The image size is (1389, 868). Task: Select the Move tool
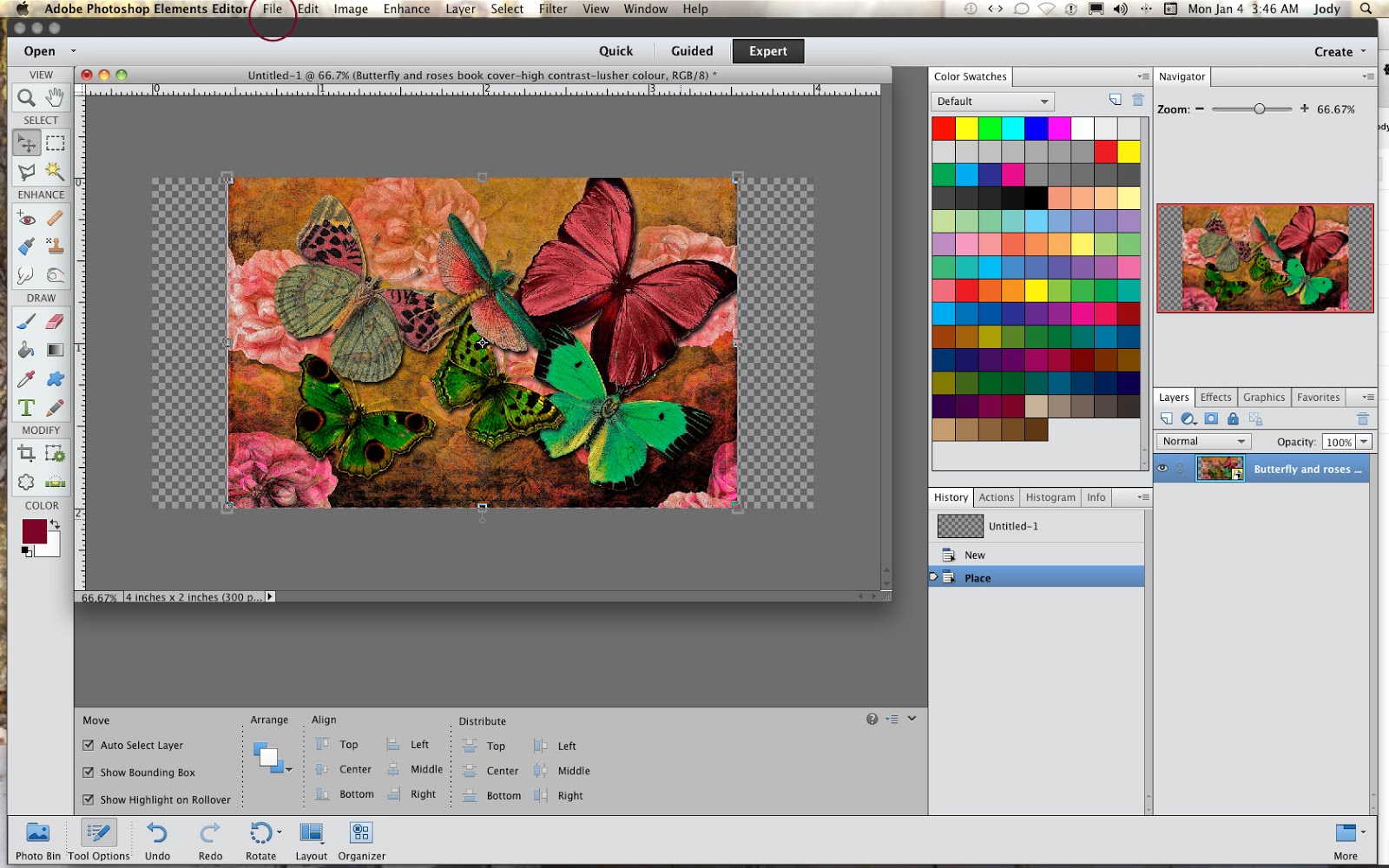coord(26,143)
